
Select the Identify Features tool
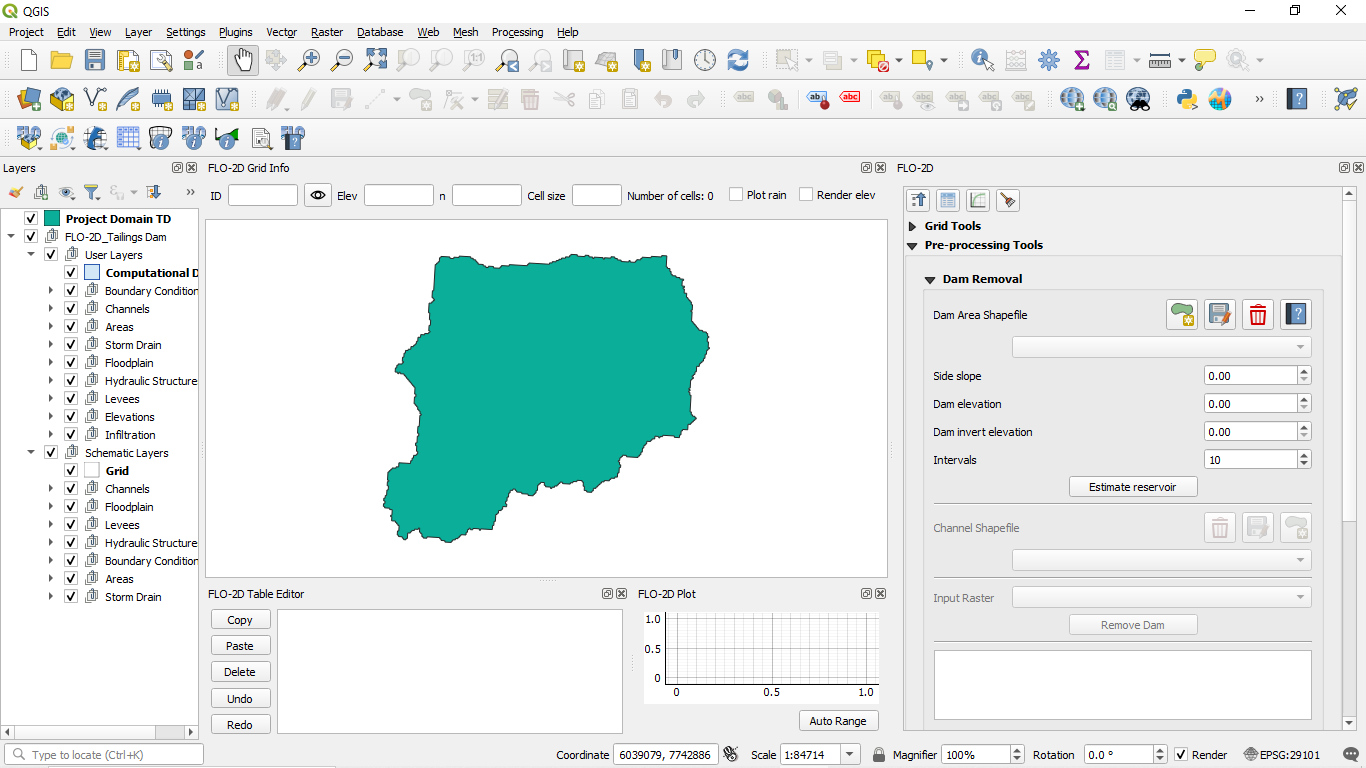tap(982, 60)
